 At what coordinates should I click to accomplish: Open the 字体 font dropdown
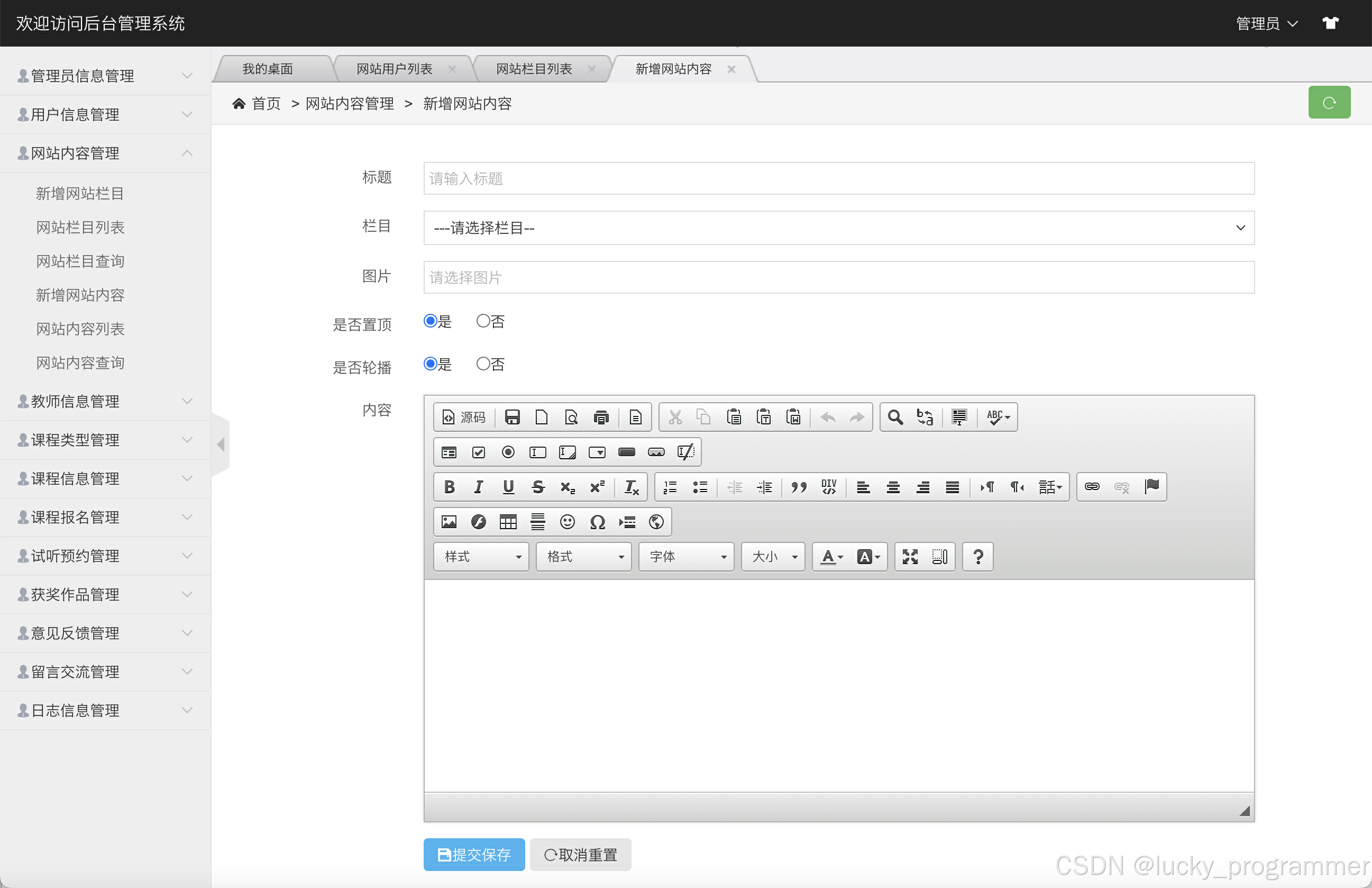point(685,557)
